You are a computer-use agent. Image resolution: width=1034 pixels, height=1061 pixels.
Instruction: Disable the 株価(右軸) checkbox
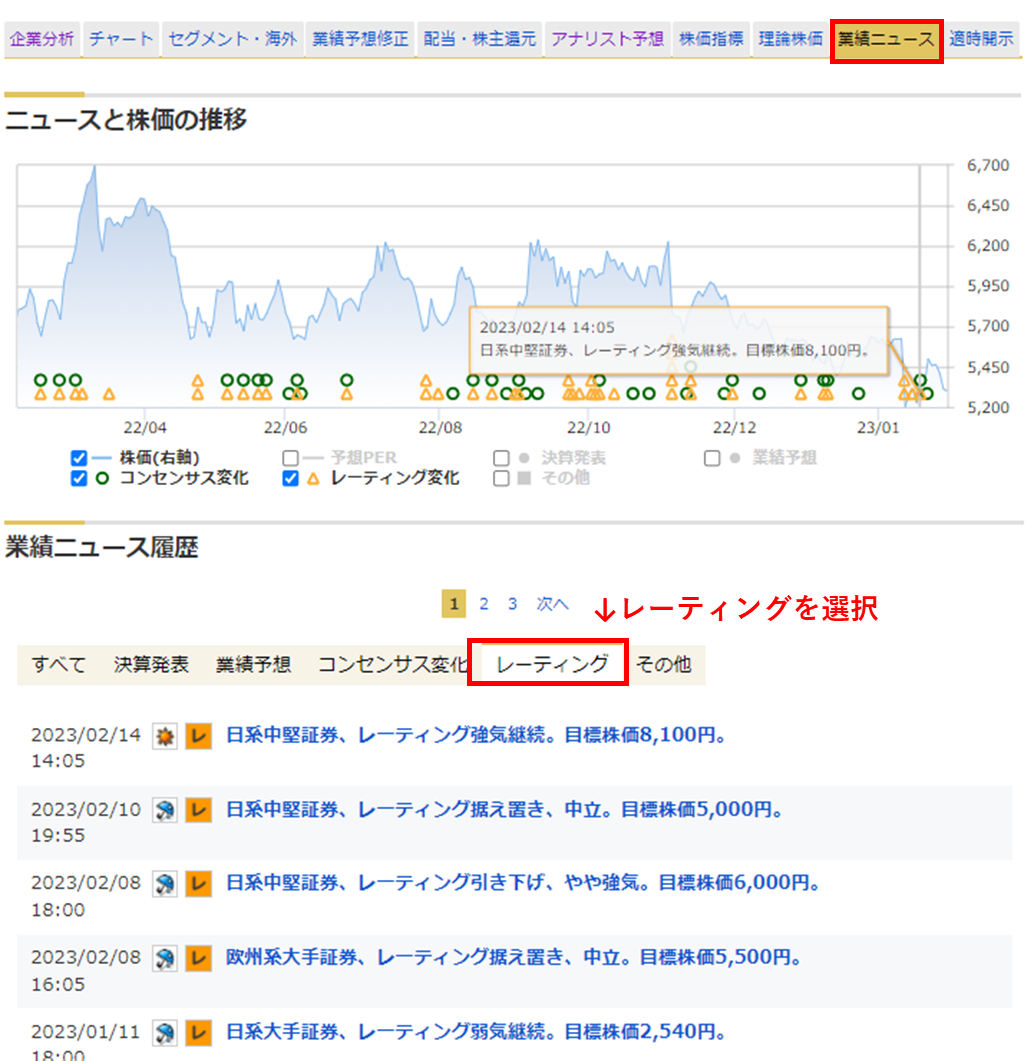[78, 458]
